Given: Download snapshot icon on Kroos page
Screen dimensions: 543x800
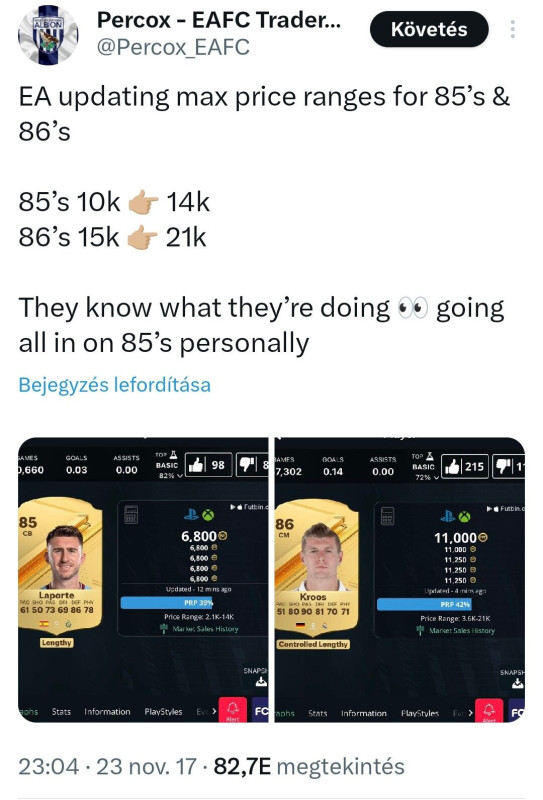Looking at the screenshot, I should point(517,683).
